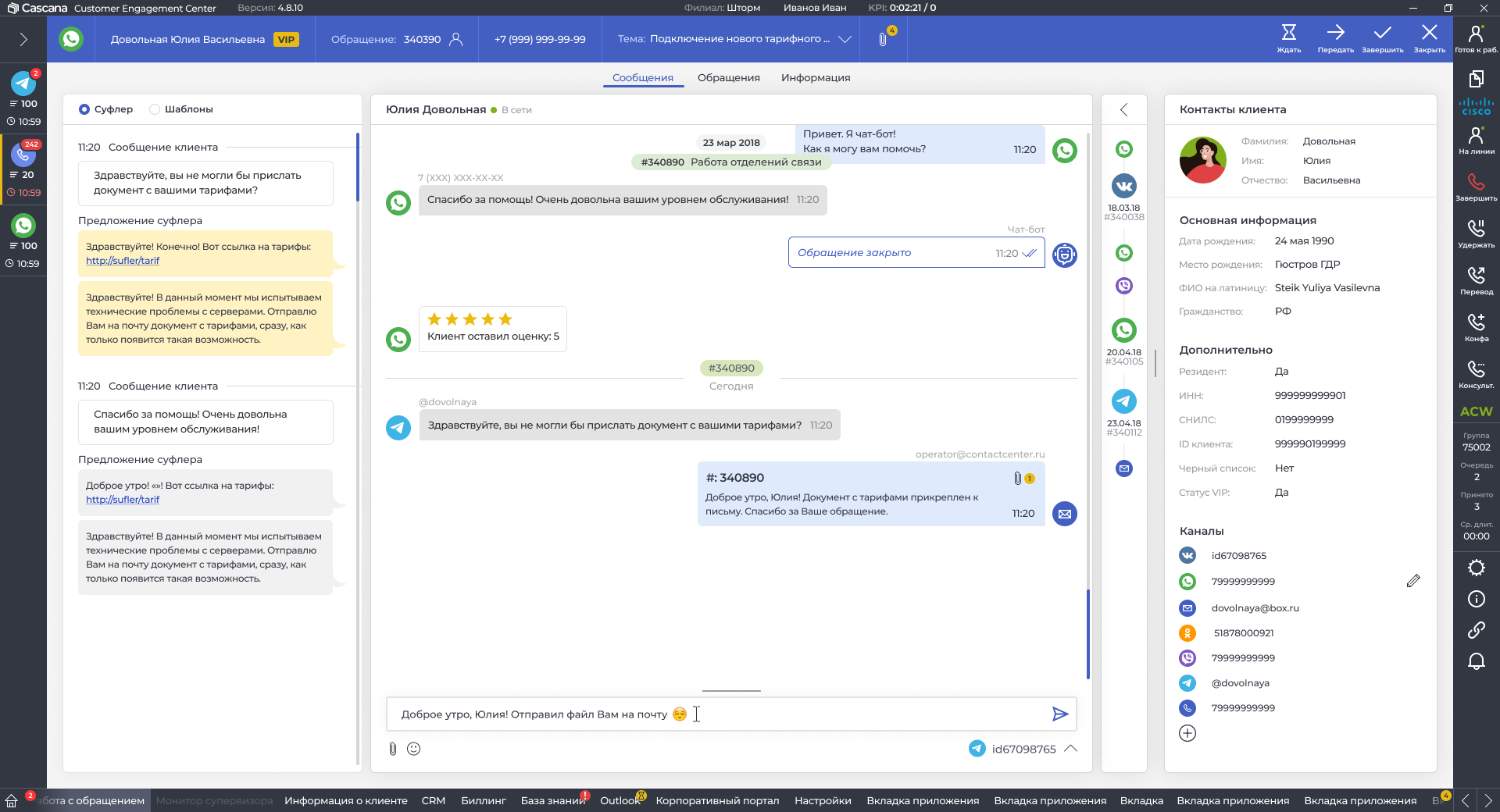Edit WhatsApp channel with pencil icon
Screen dimensions: 1500x812
(1413, 581)
